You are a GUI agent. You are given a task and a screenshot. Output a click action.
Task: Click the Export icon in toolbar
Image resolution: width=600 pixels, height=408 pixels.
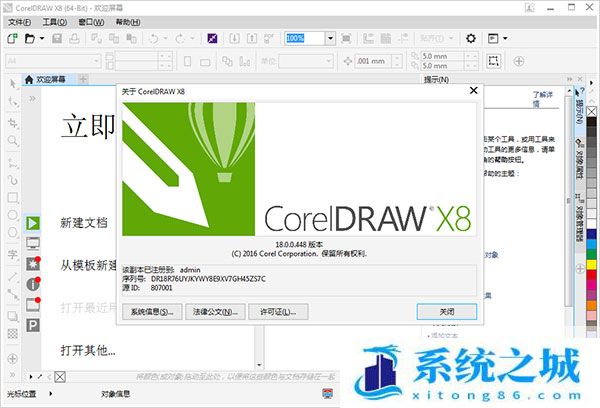pos(252,38)
